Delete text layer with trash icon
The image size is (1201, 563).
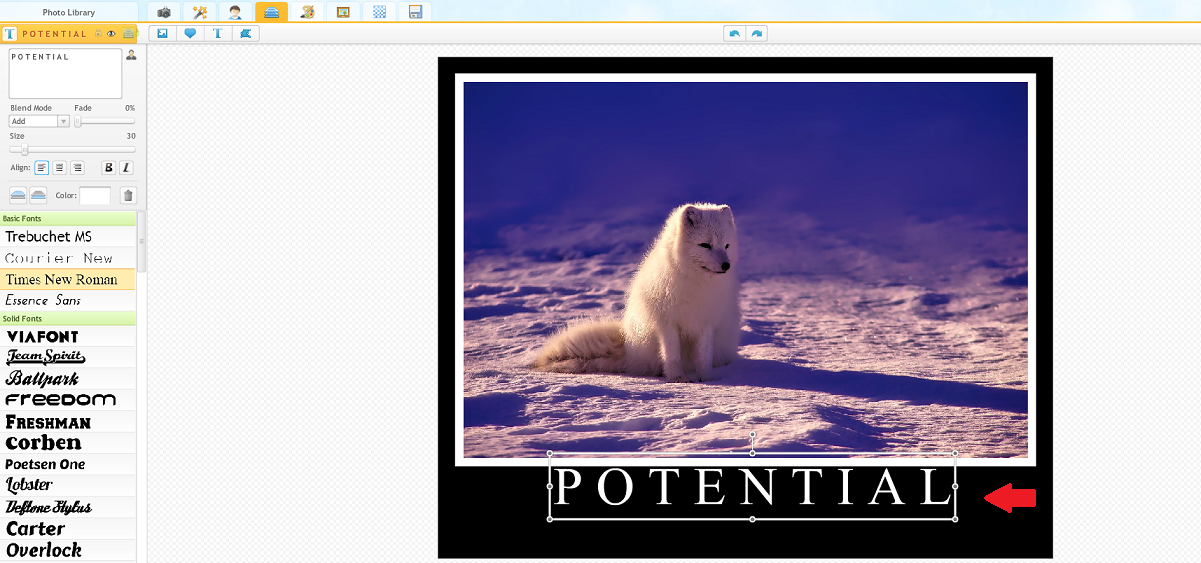[x=128, y=195]
